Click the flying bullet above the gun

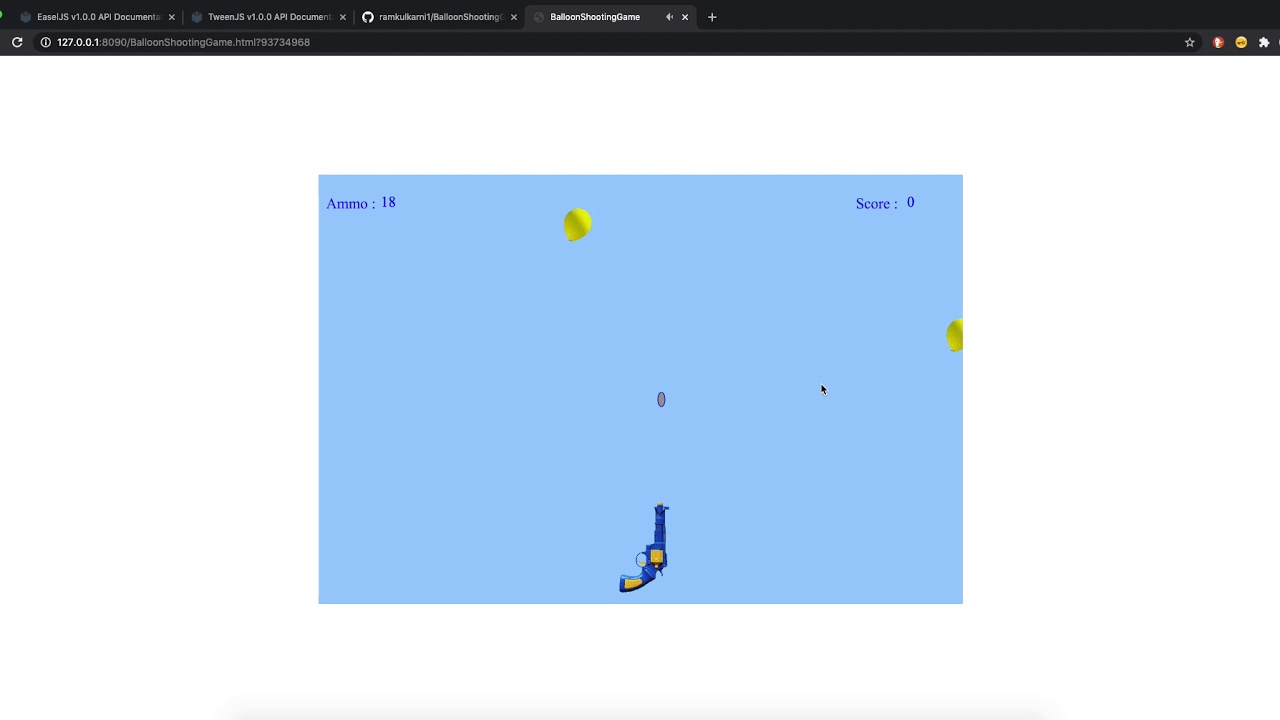[661, 400]
